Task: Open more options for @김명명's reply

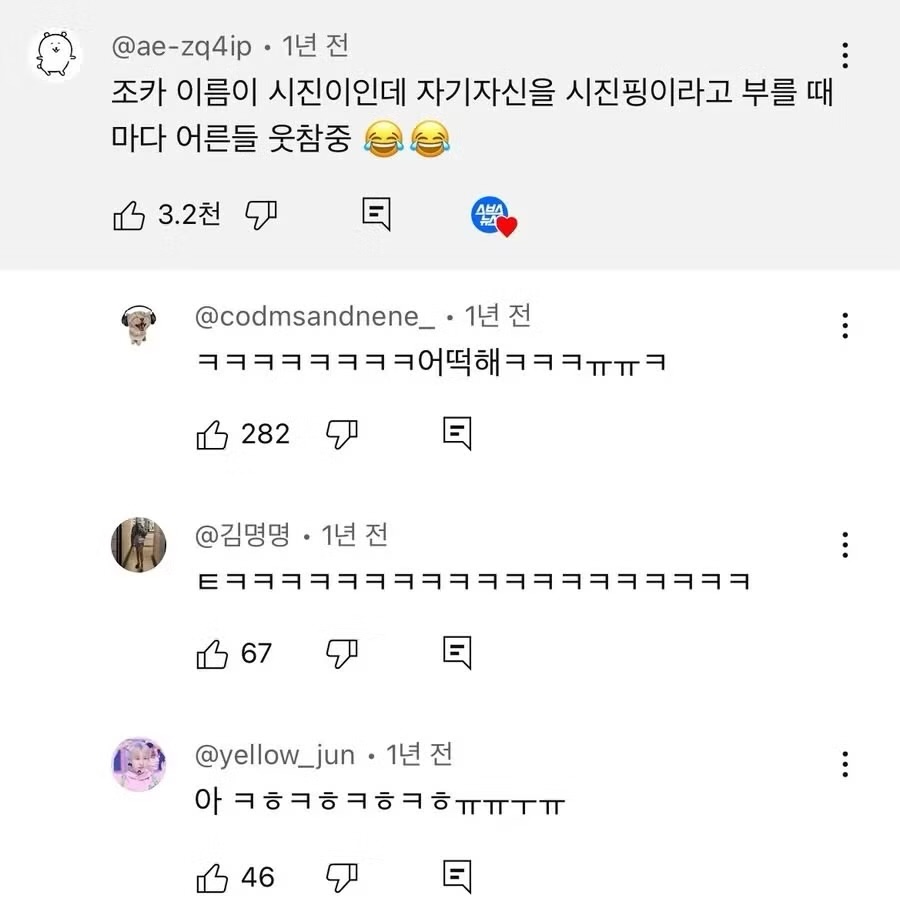Action: tap(846, 545)
